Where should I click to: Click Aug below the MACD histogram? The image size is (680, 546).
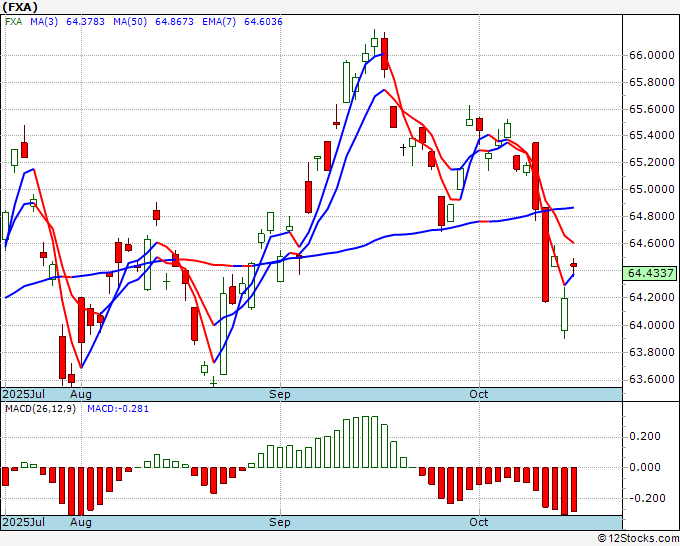click(80, 522)
